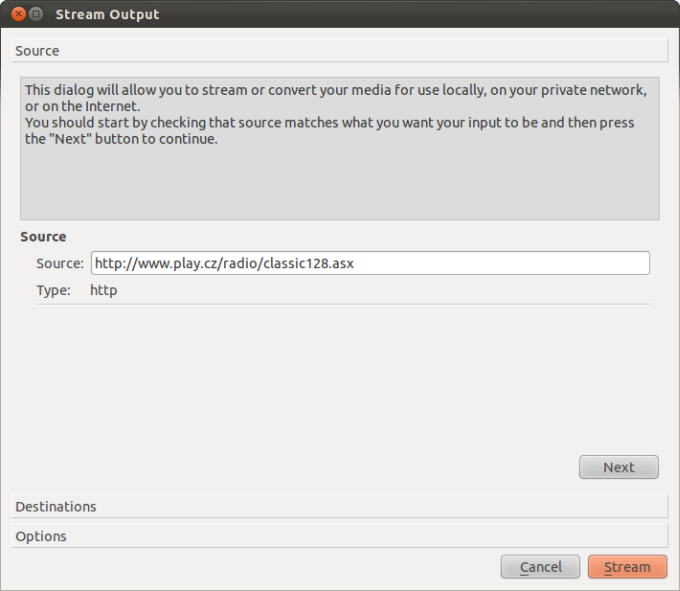This screenshot has width=680, height=591.
Task: Focus the Source URL input field
Action: pos(370,263)
